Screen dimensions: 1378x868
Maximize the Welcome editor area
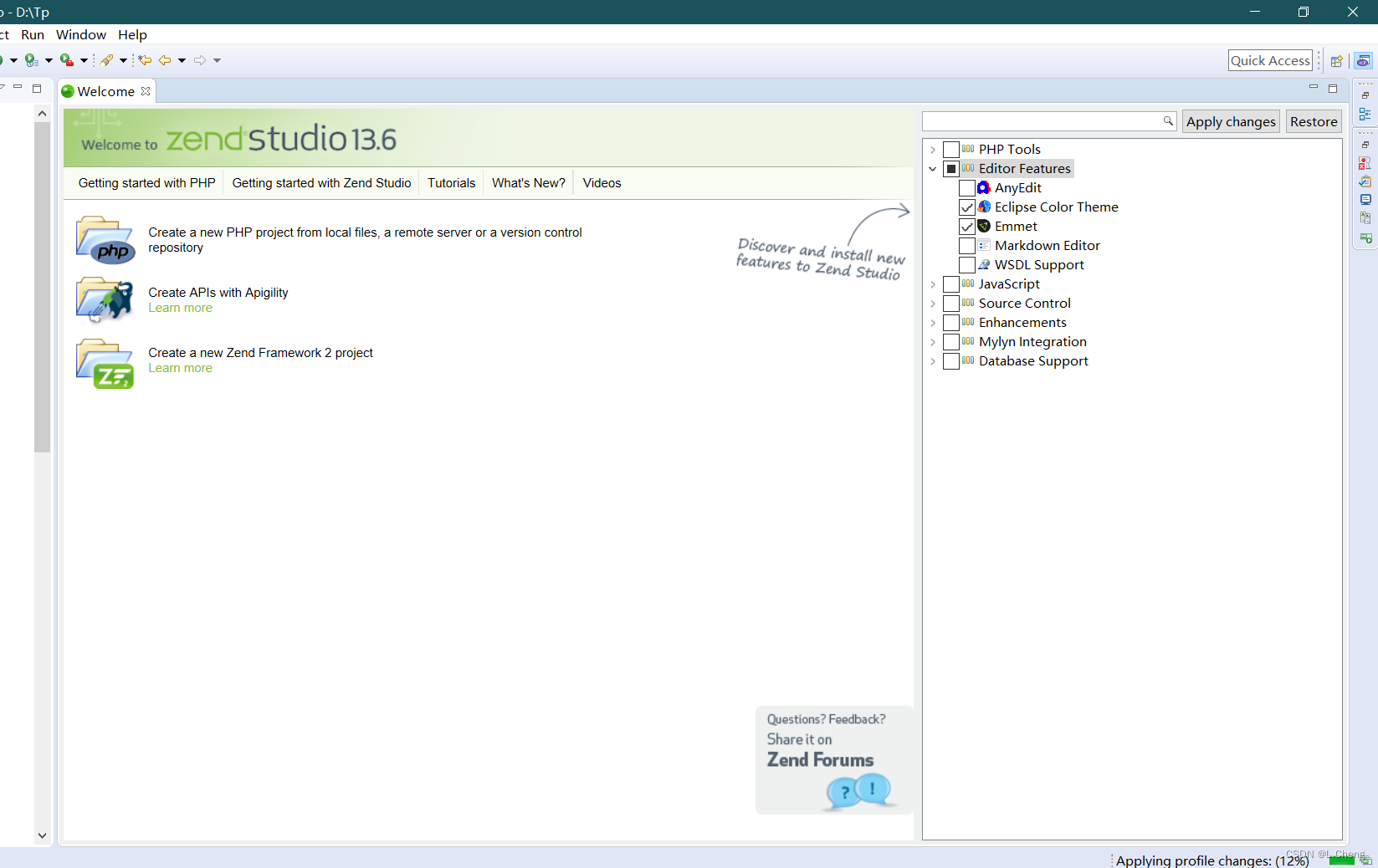click(1333, 88)
